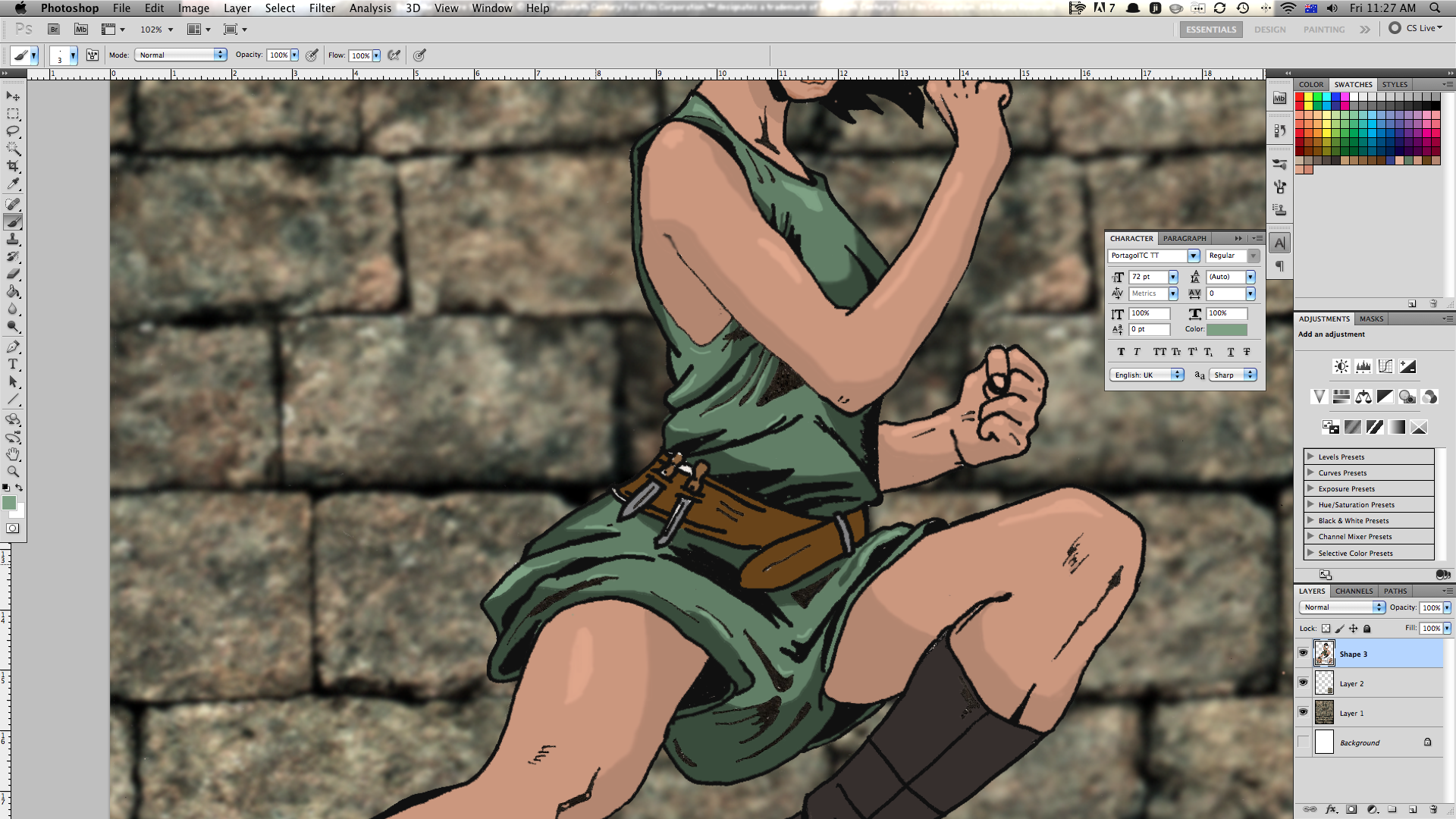Image resolution: width=1456 pixels, height=819 pixels.
Task: Switch to the Paragraph tab
Action: [x=1185, y=239]
